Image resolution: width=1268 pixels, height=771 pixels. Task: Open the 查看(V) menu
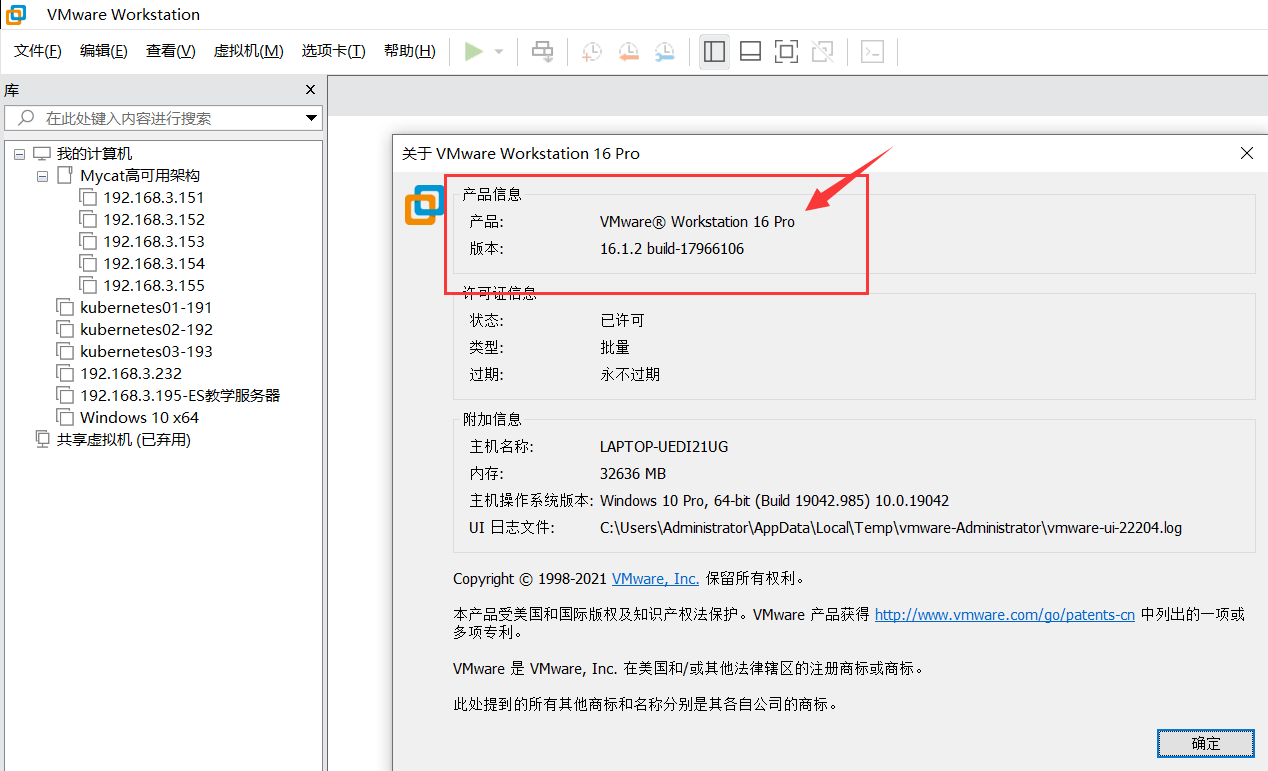(171, 51)
